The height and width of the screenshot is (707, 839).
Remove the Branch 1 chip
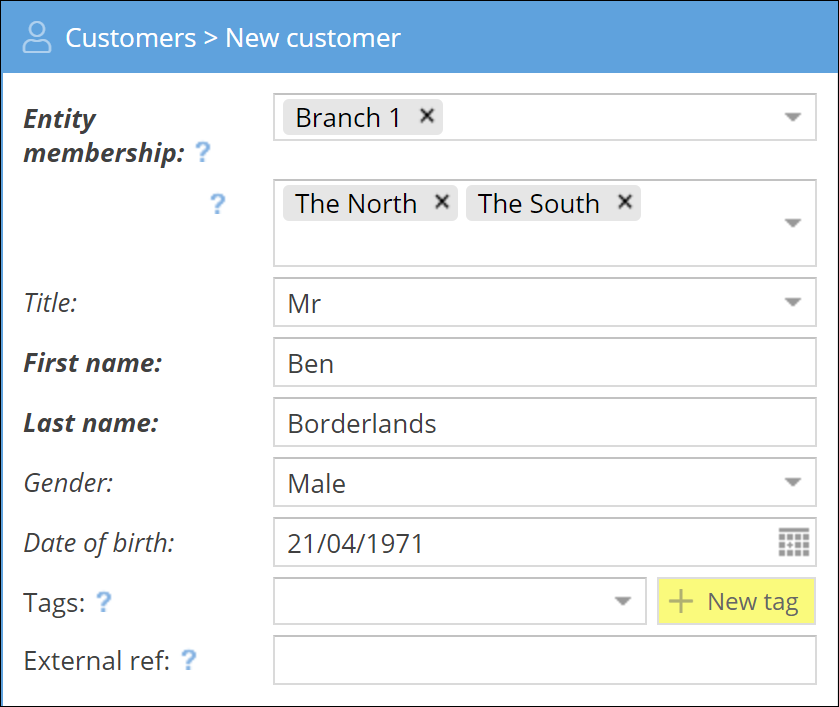427,116
